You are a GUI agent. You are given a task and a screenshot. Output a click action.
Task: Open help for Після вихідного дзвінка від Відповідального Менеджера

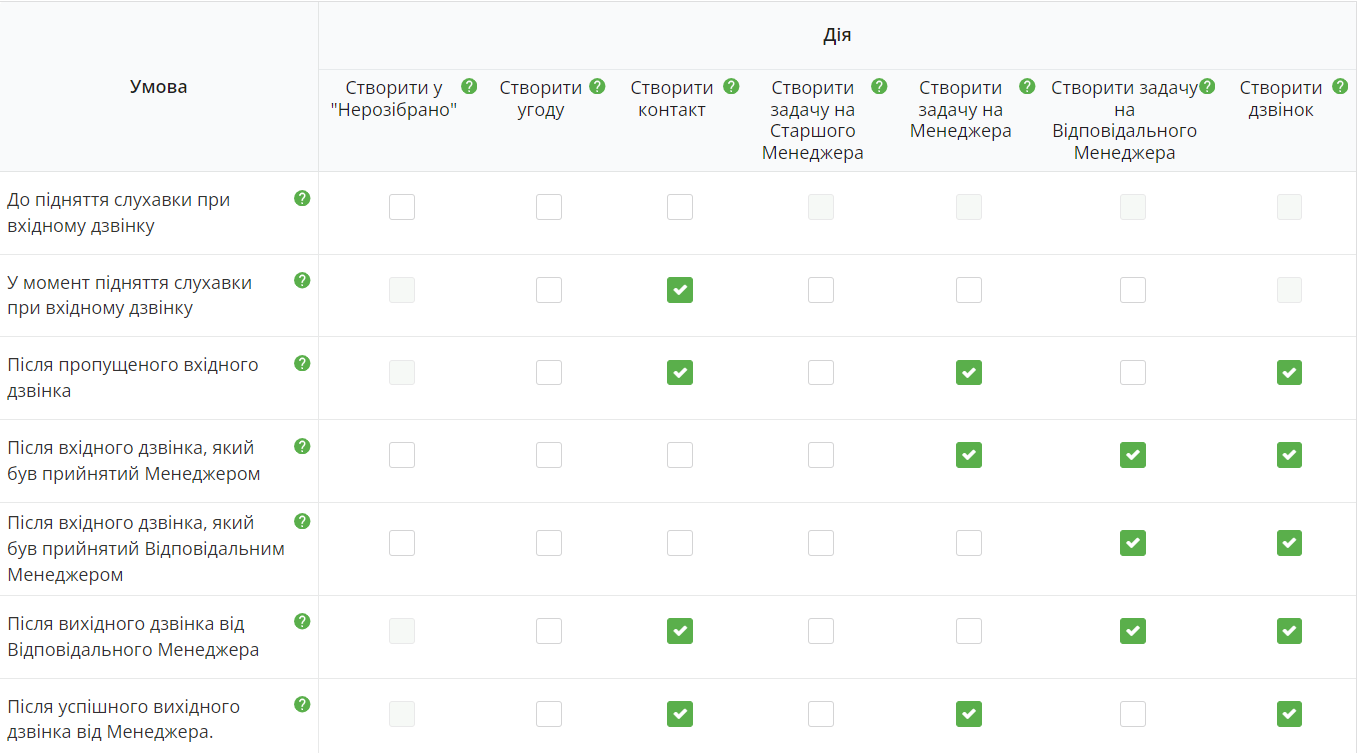point(302,621)
